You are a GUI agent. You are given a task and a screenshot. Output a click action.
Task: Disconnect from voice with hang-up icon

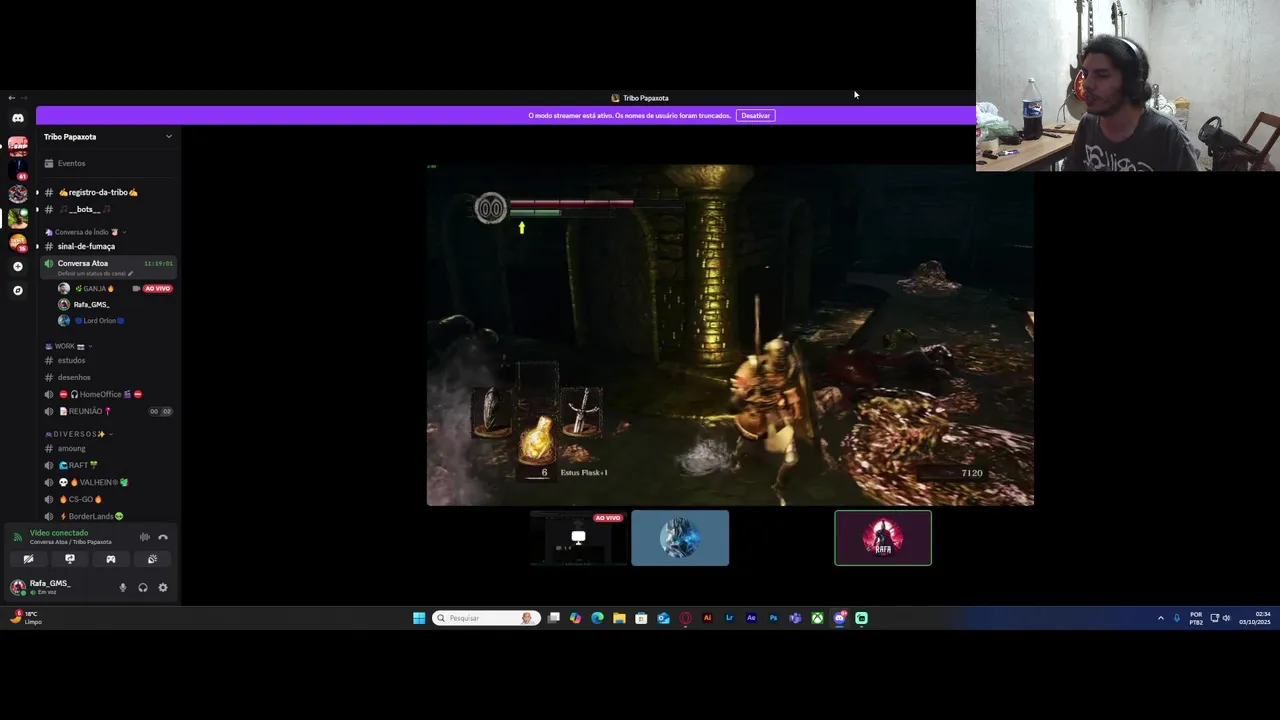point(163,537)
